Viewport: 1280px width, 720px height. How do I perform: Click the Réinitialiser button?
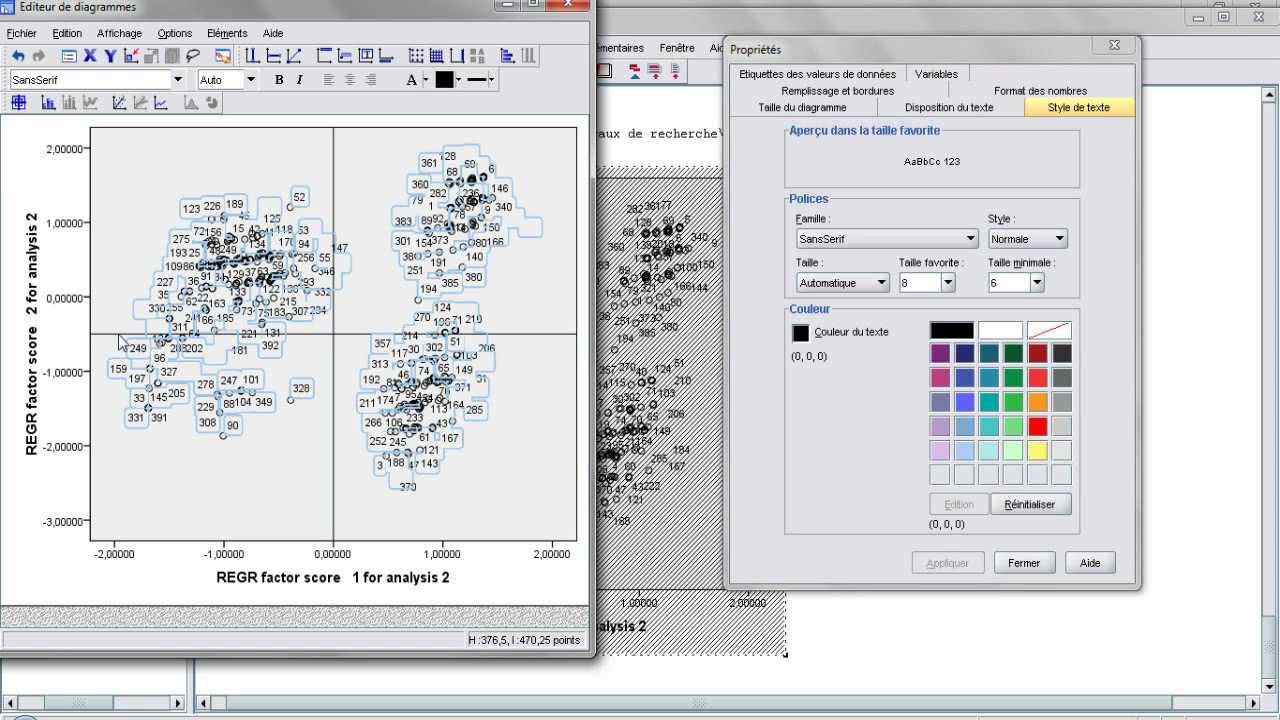[x=1030, y=505]
